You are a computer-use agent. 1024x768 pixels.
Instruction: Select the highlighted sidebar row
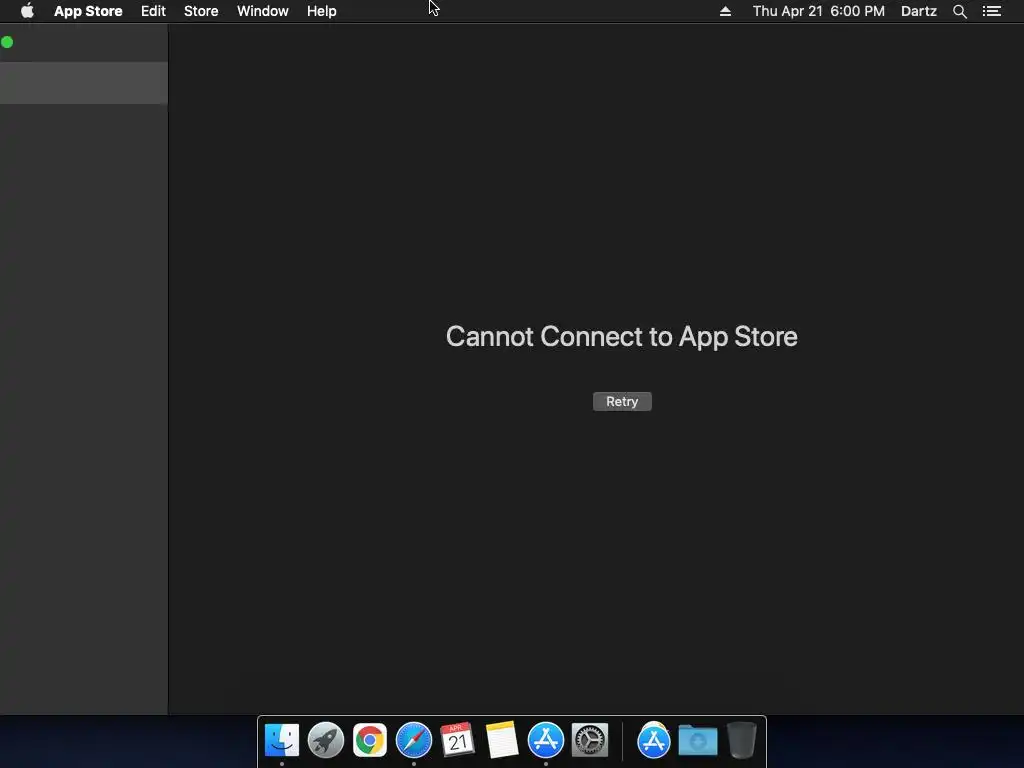[84, 83]
